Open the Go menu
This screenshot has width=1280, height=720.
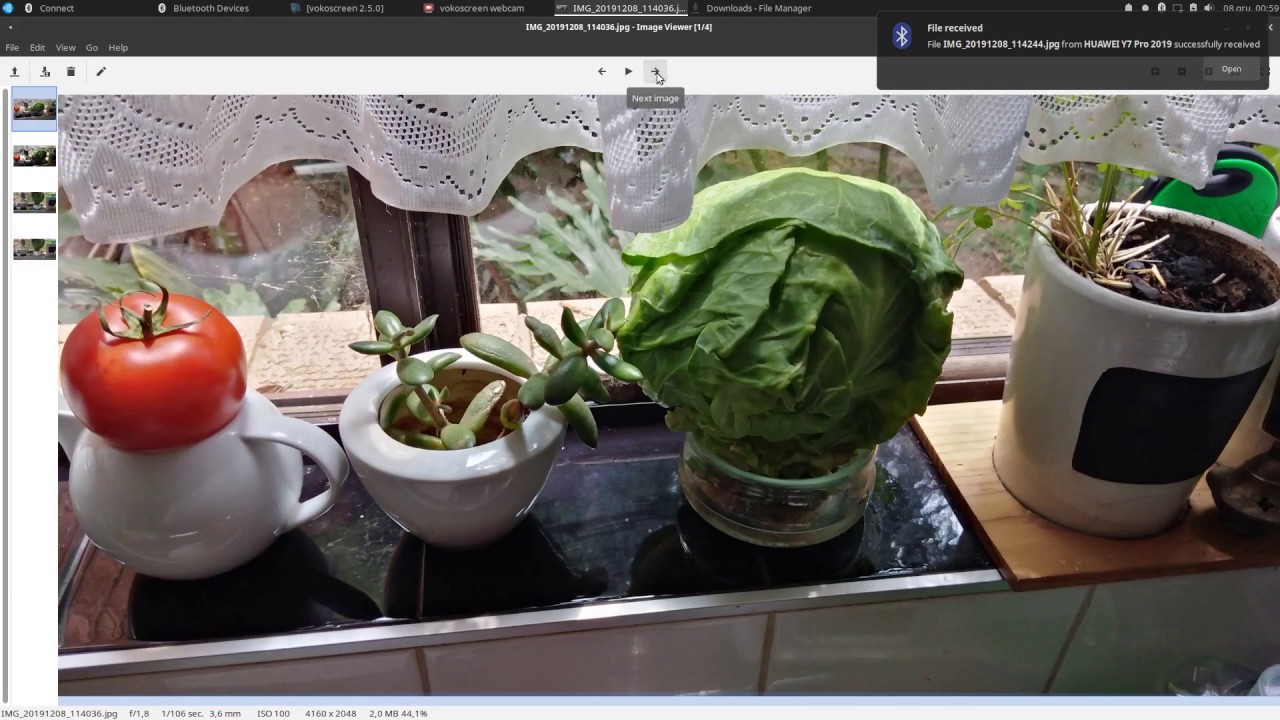click(x=92, y=47)
